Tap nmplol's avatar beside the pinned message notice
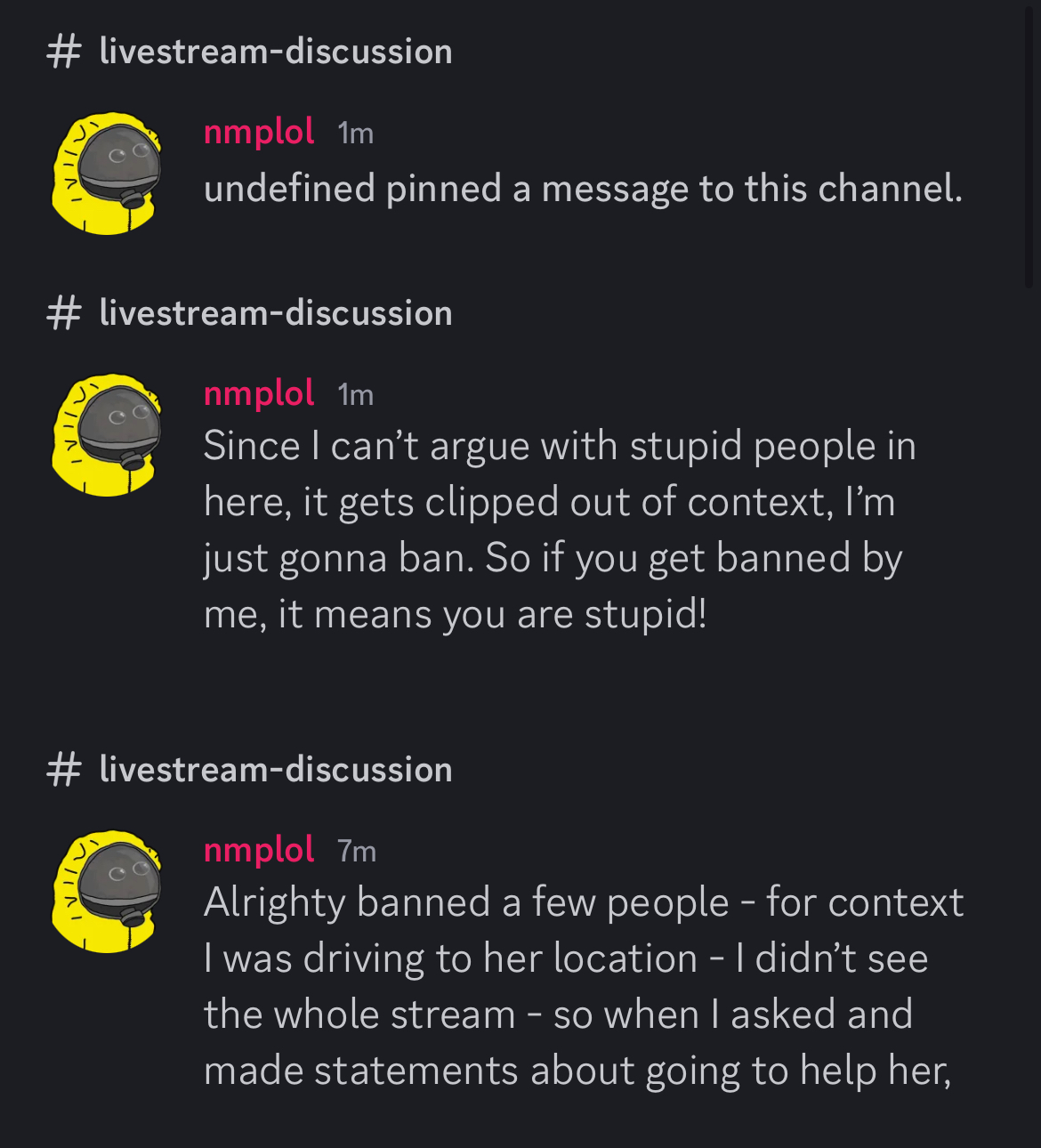The height and width of the screenshot is (1148, 1041). point(107,174)
